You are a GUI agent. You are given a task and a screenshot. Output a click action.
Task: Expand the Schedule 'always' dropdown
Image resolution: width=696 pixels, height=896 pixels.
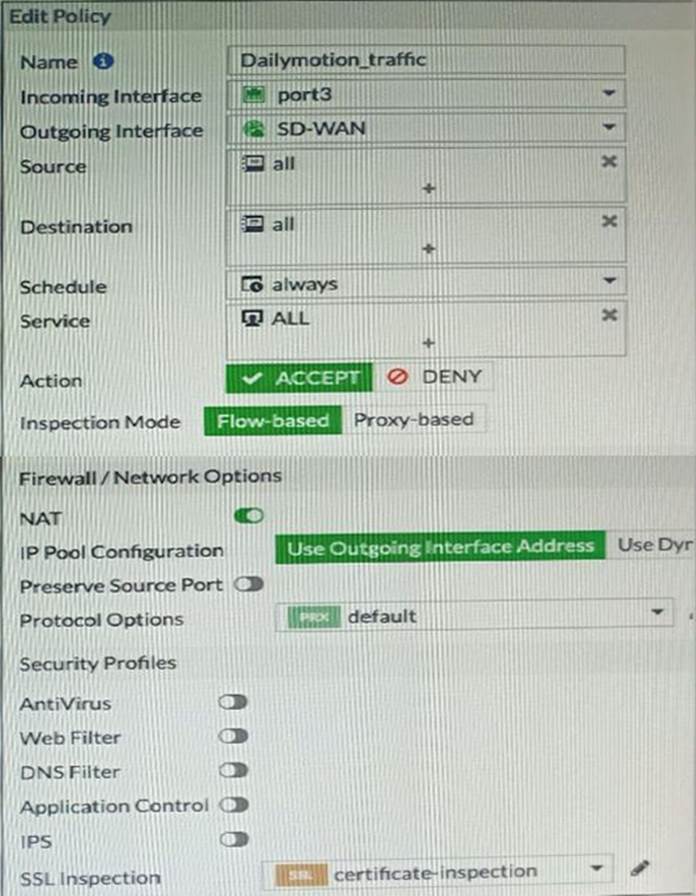pyautogui.click(x=426, y=283)
